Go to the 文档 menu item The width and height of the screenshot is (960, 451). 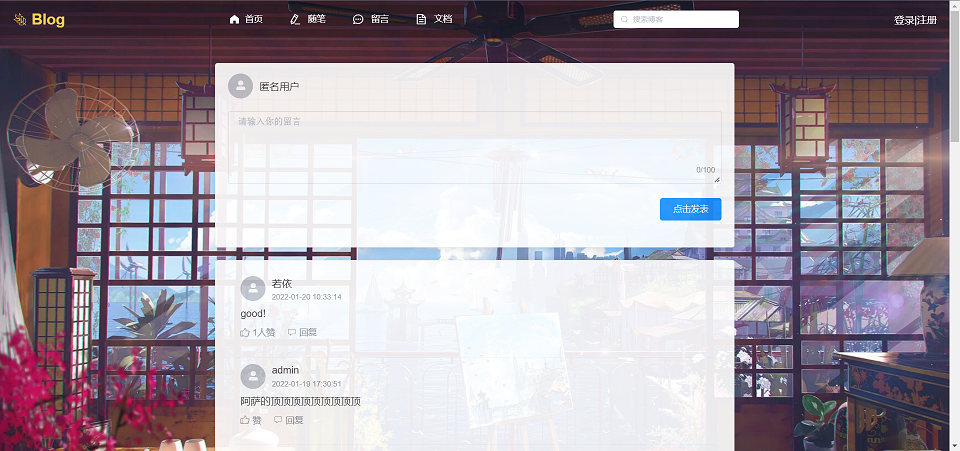(442, 19)
